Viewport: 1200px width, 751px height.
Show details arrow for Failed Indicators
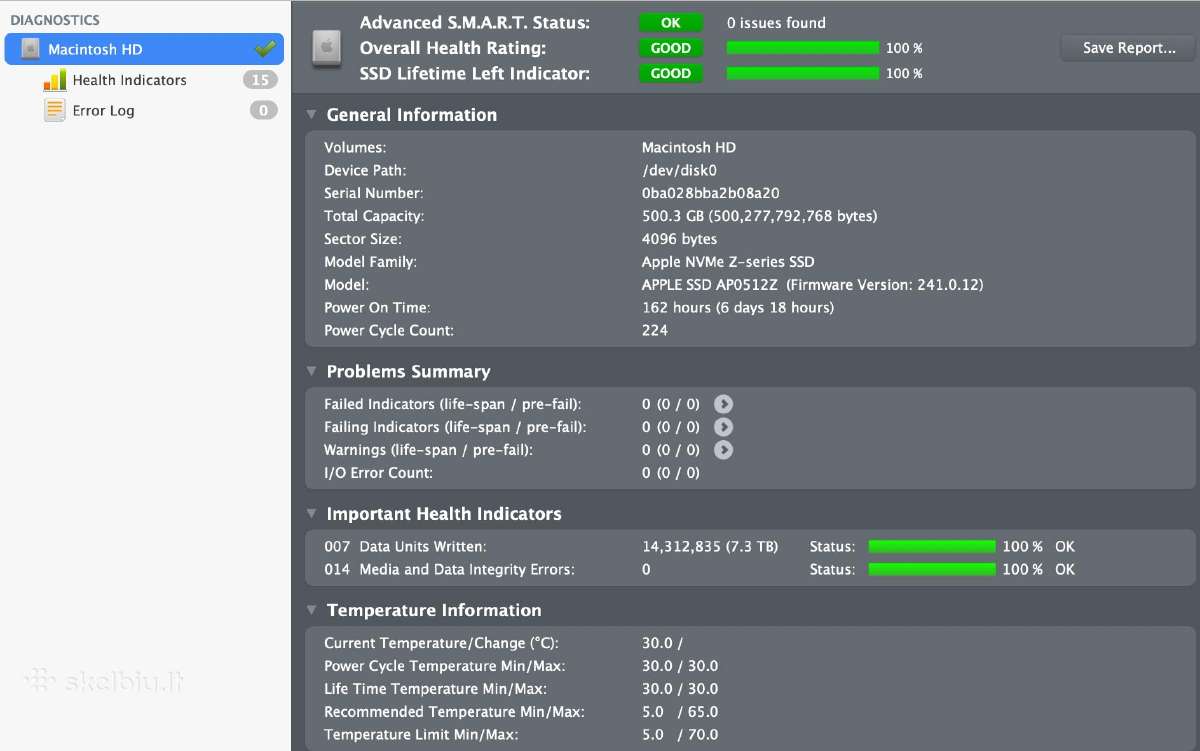click(724, 404)
